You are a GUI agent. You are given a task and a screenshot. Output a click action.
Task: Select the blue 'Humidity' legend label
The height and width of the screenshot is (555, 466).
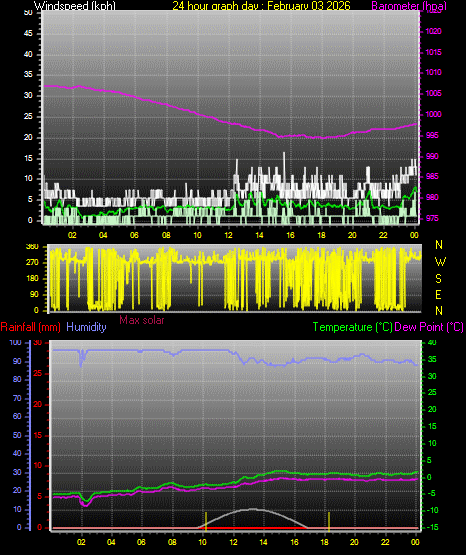[86, 327]
